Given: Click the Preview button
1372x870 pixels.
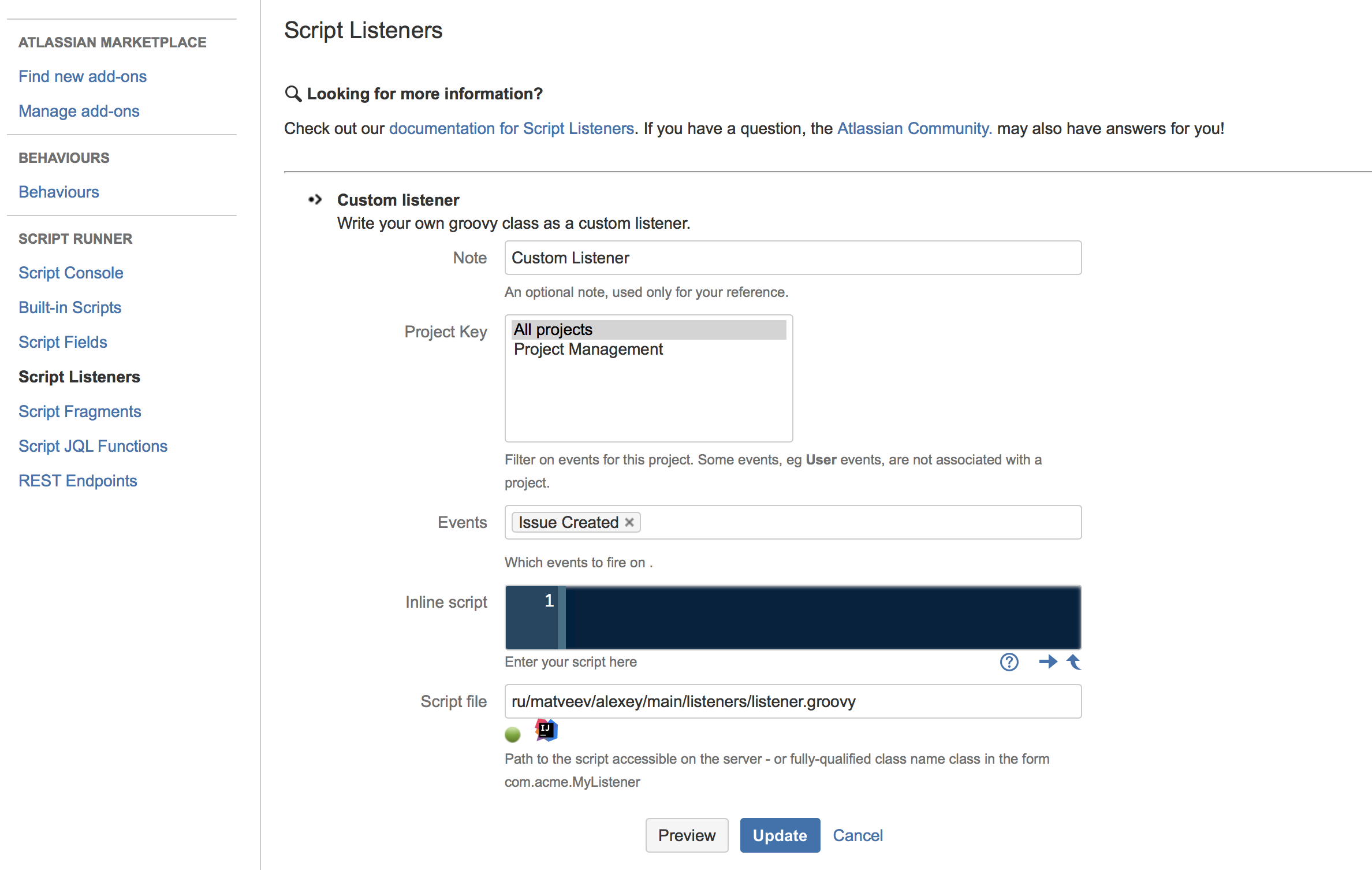Looking at the screenshot, I should 686,834.
